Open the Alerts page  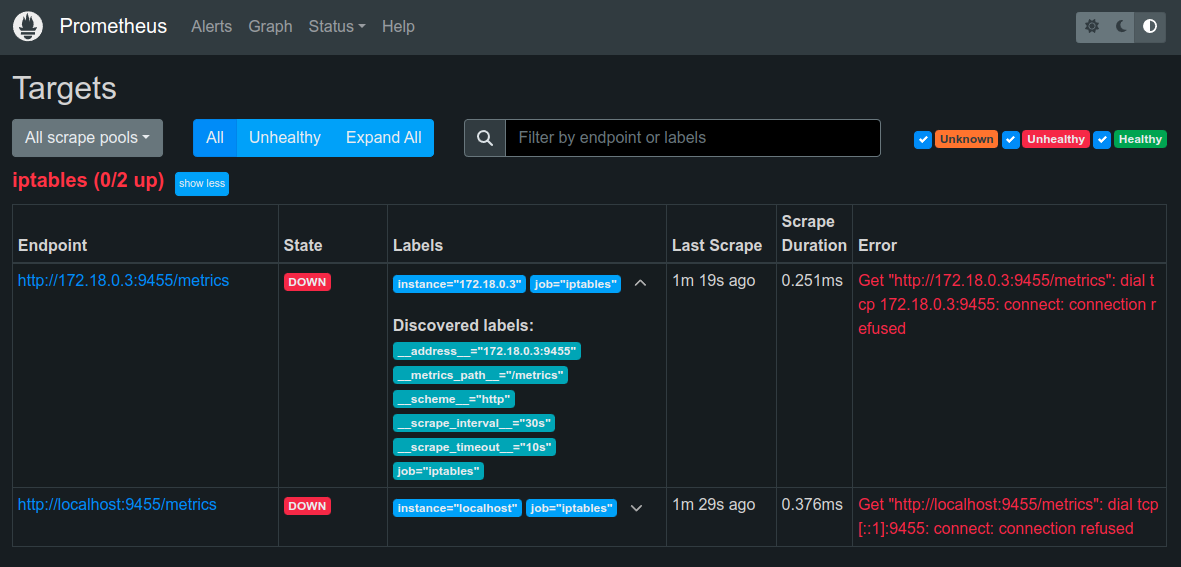(211, 26)
